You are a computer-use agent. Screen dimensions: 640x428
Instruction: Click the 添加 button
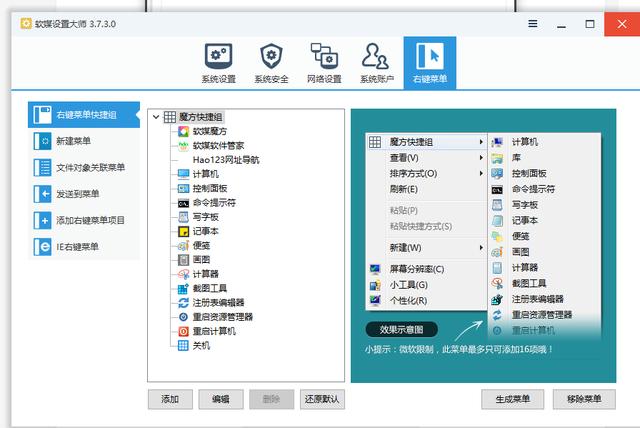coord(170,399)
